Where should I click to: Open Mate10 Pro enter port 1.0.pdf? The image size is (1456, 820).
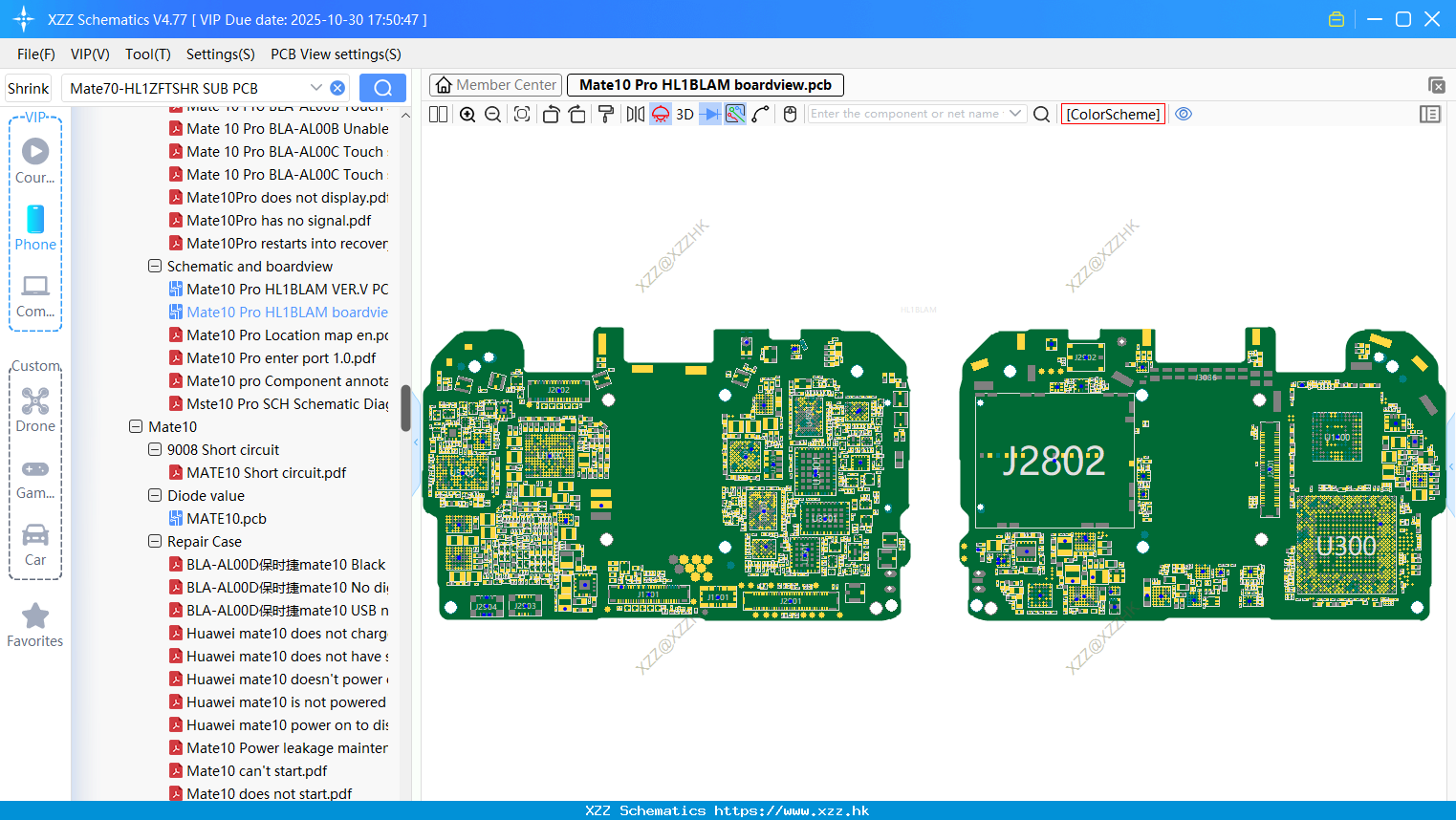pos(281,357)
